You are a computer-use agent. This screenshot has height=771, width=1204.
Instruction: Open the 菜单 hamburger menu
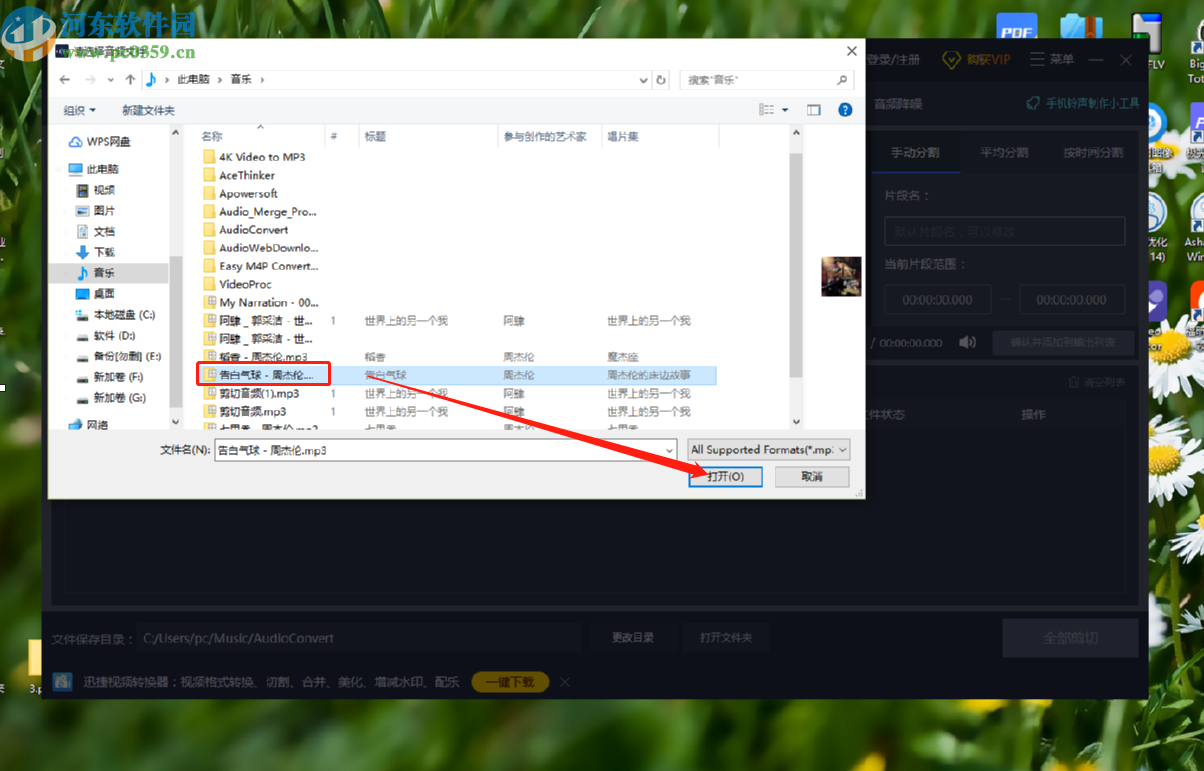(1037, 59)
